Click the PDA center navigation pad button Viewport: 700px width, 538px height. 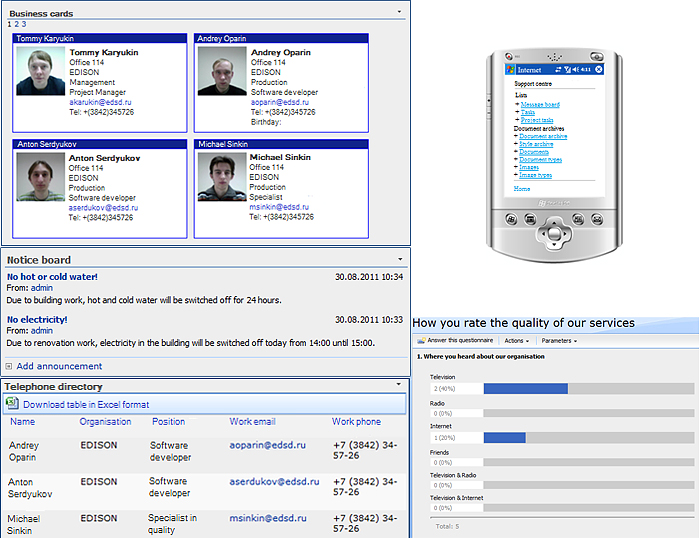tap(554, 233)
